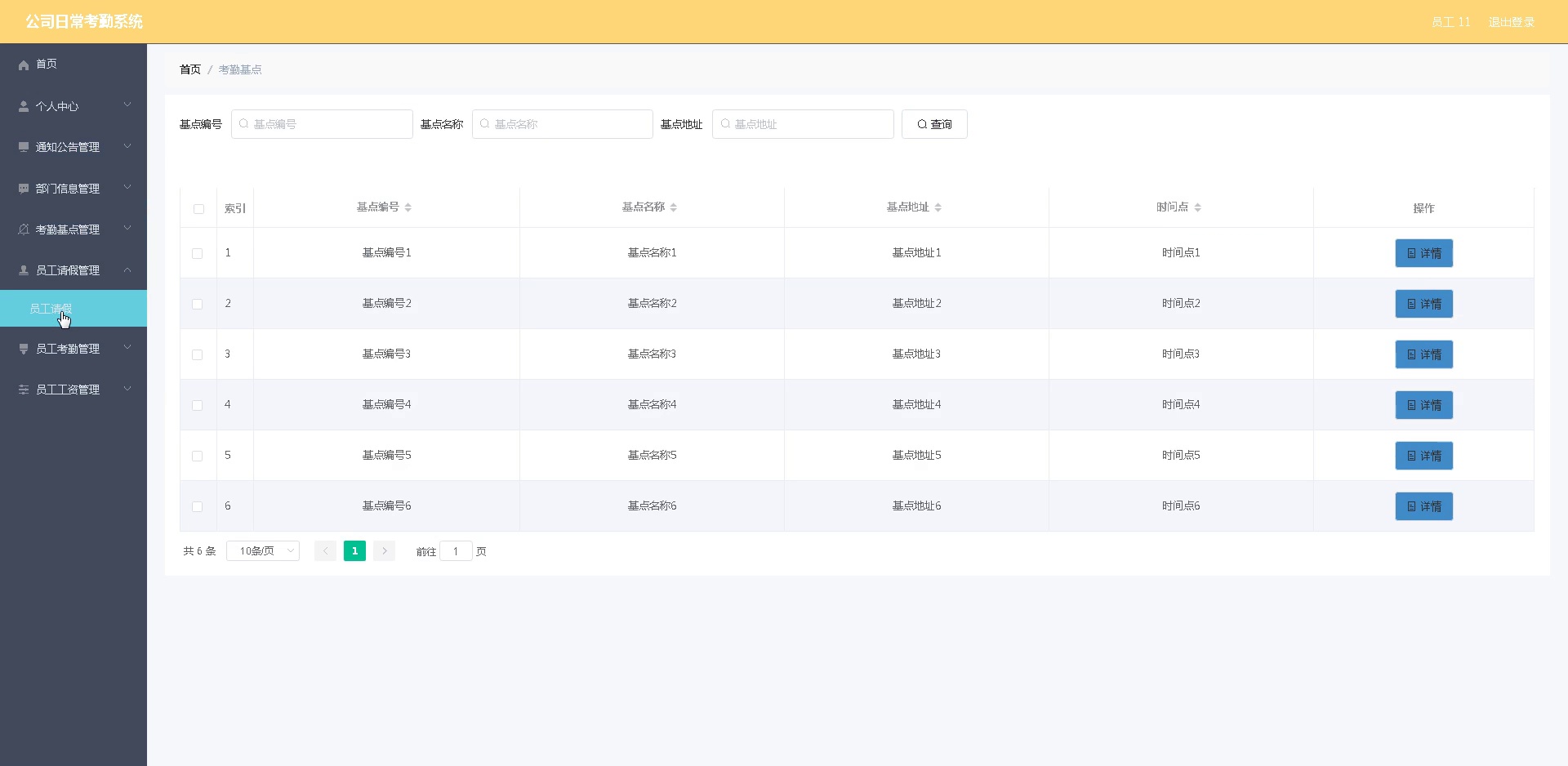Click the sliders icon beside 员工工资管理
The height and width of the screenshot is (766, 1568).
pos(24,390)
